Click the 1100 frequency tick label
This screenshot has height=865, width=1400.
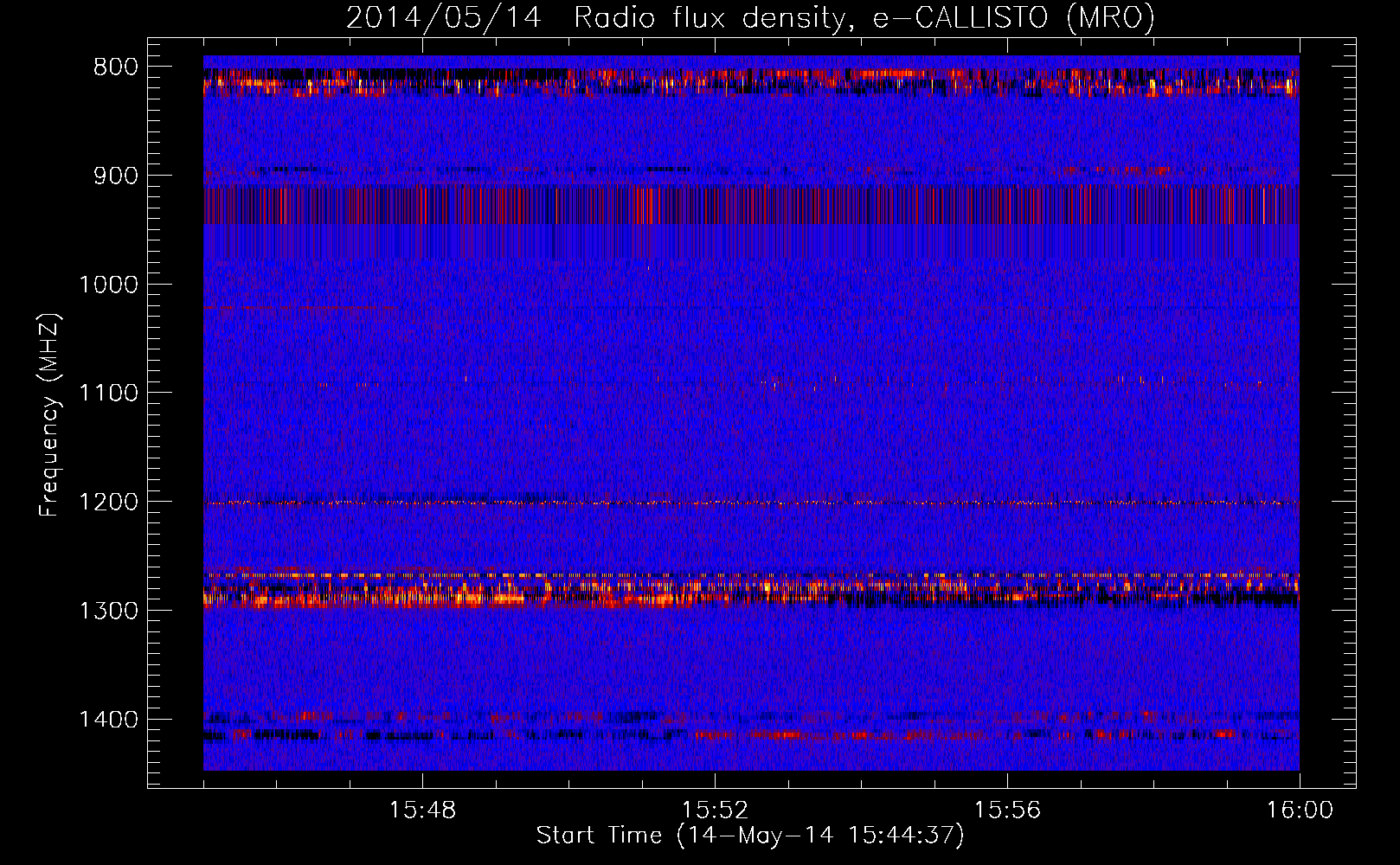click(108, 394)
